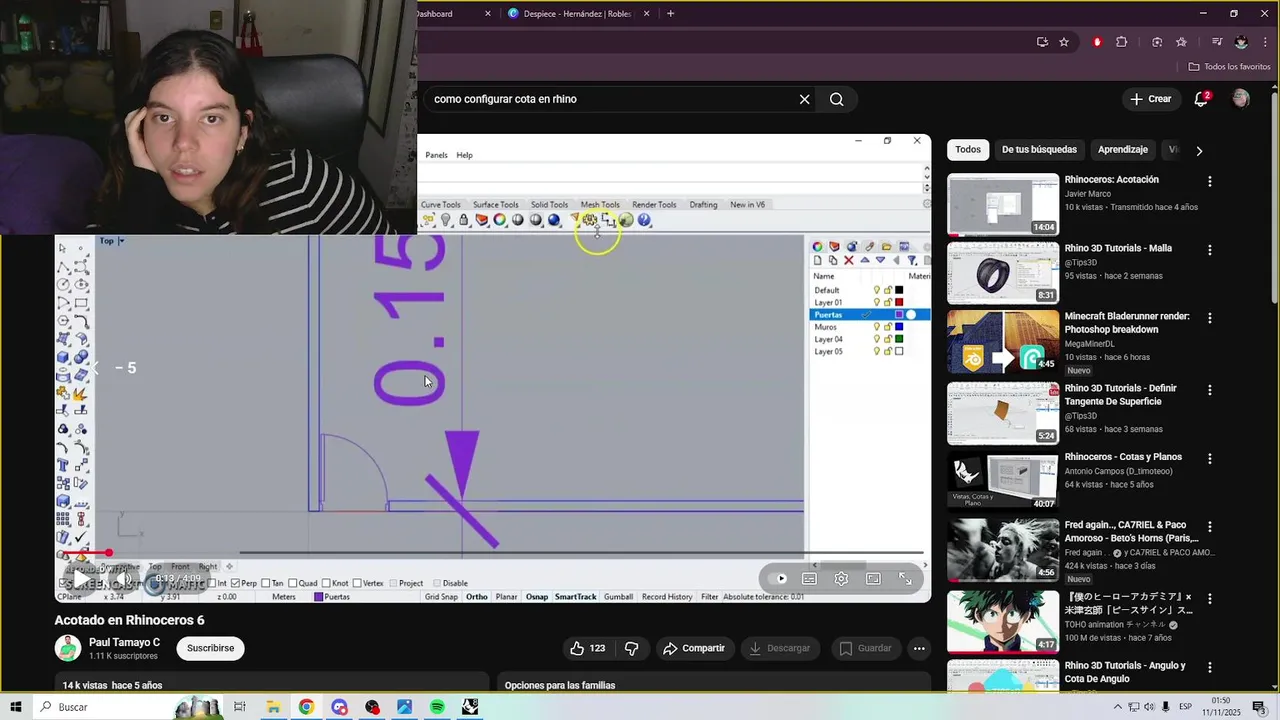
Task: Click new layer icon in Layers panel
Action: coord(817,260)
